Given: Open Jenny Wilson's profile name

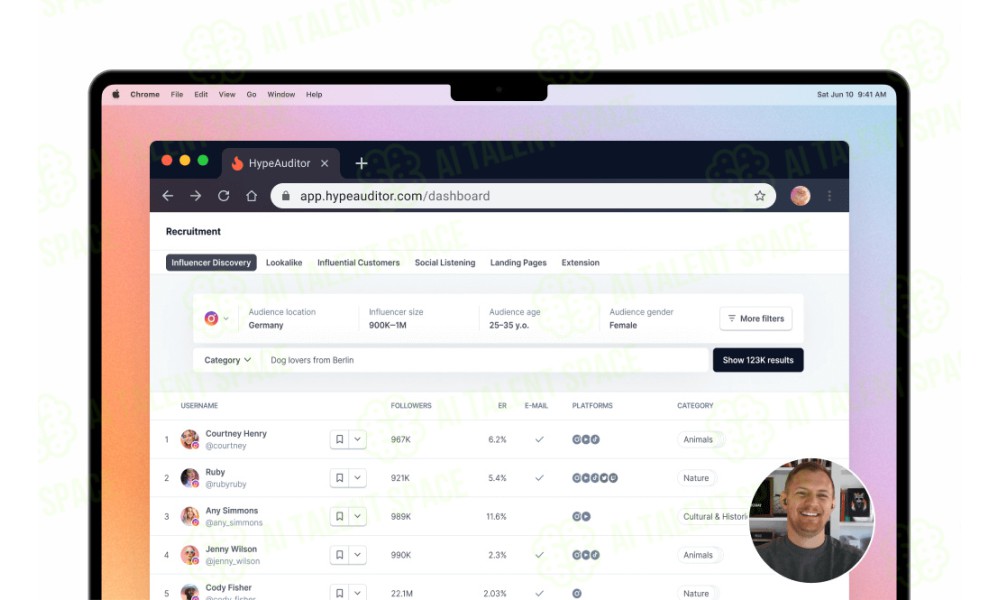Looking at the screenshot, I should click(x=231, y=549).
